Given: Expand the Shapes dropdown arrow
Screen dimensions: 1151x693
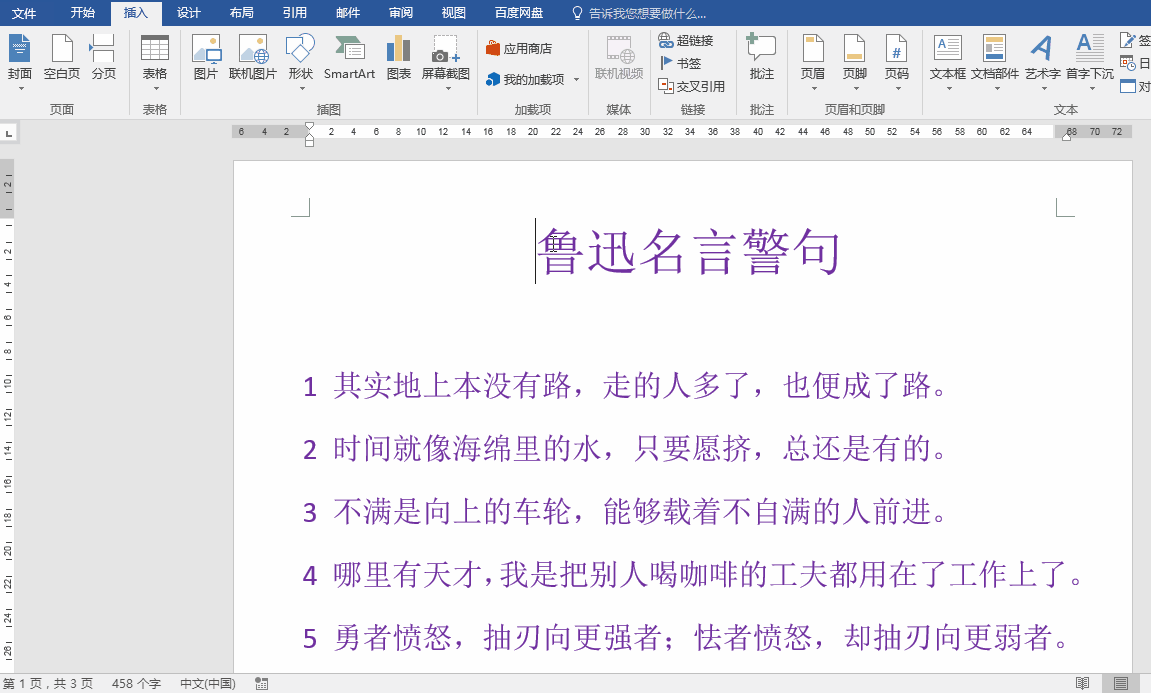Looking at the screenshot, I should coord(302,89).
